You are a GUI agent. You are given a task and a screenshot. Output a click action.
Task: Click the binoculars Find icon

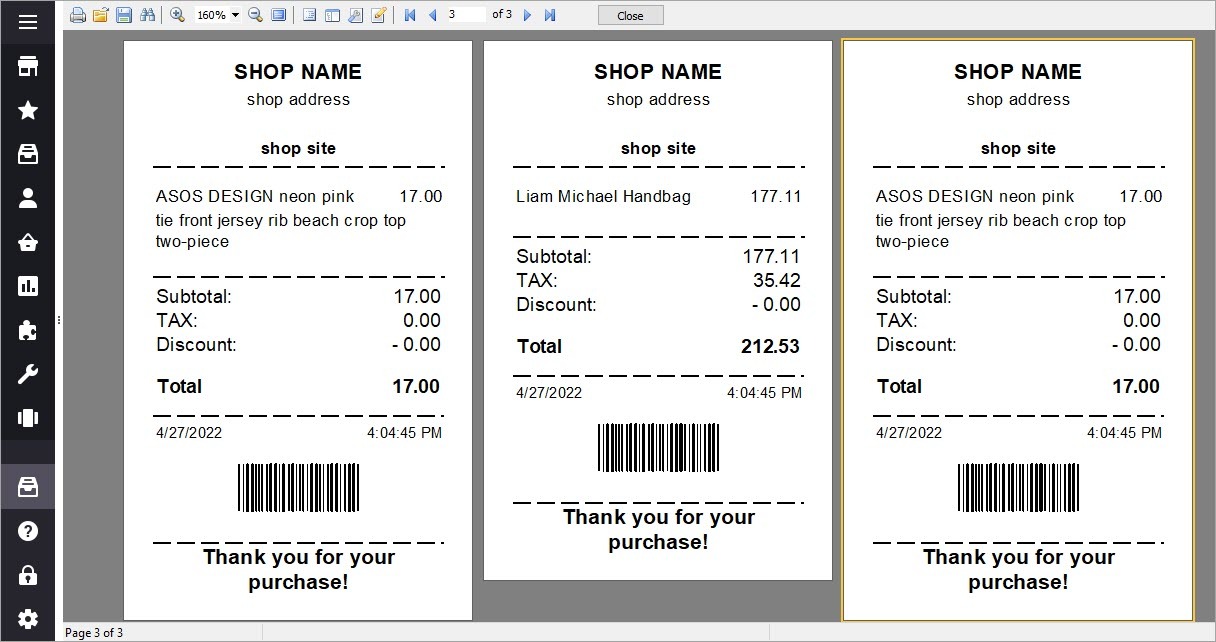coord(148,15)
